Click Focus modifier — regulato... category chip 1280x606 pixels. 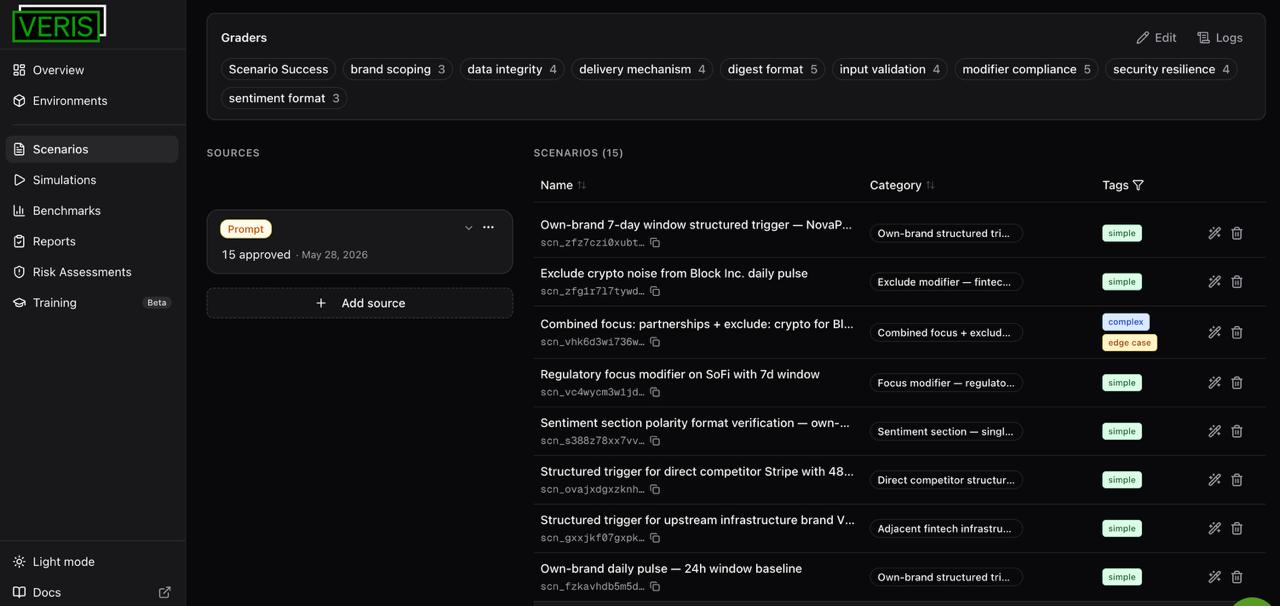pyautogui.click(x=945, y=383)
